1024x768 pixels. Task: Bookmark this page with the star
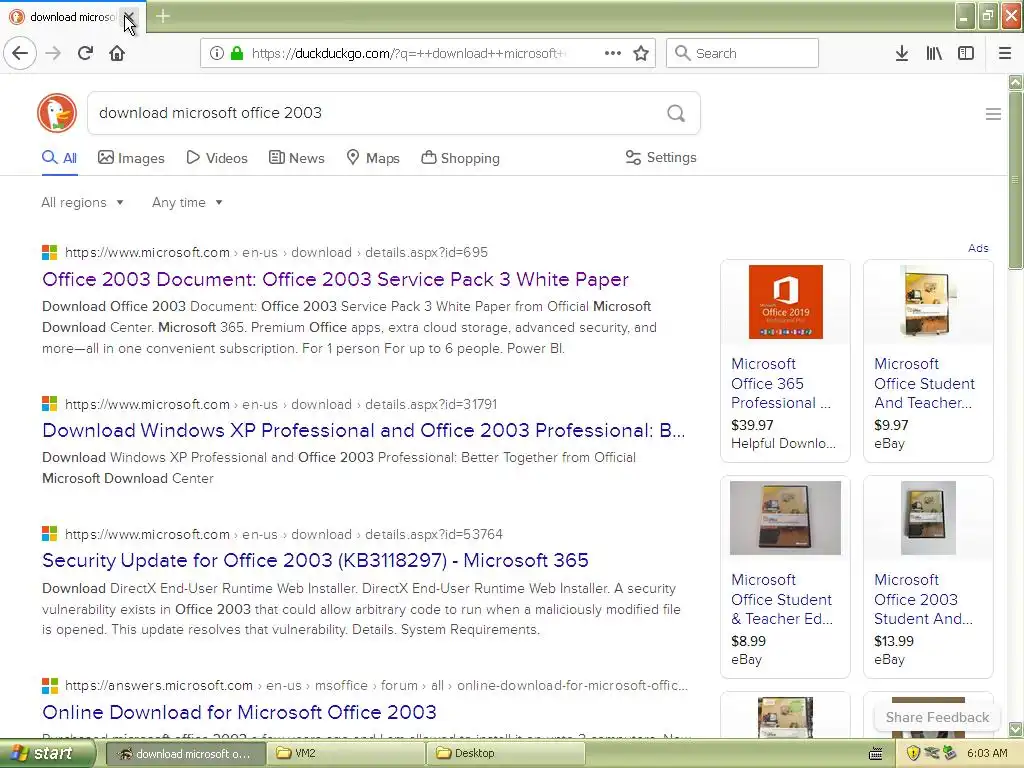641,53
